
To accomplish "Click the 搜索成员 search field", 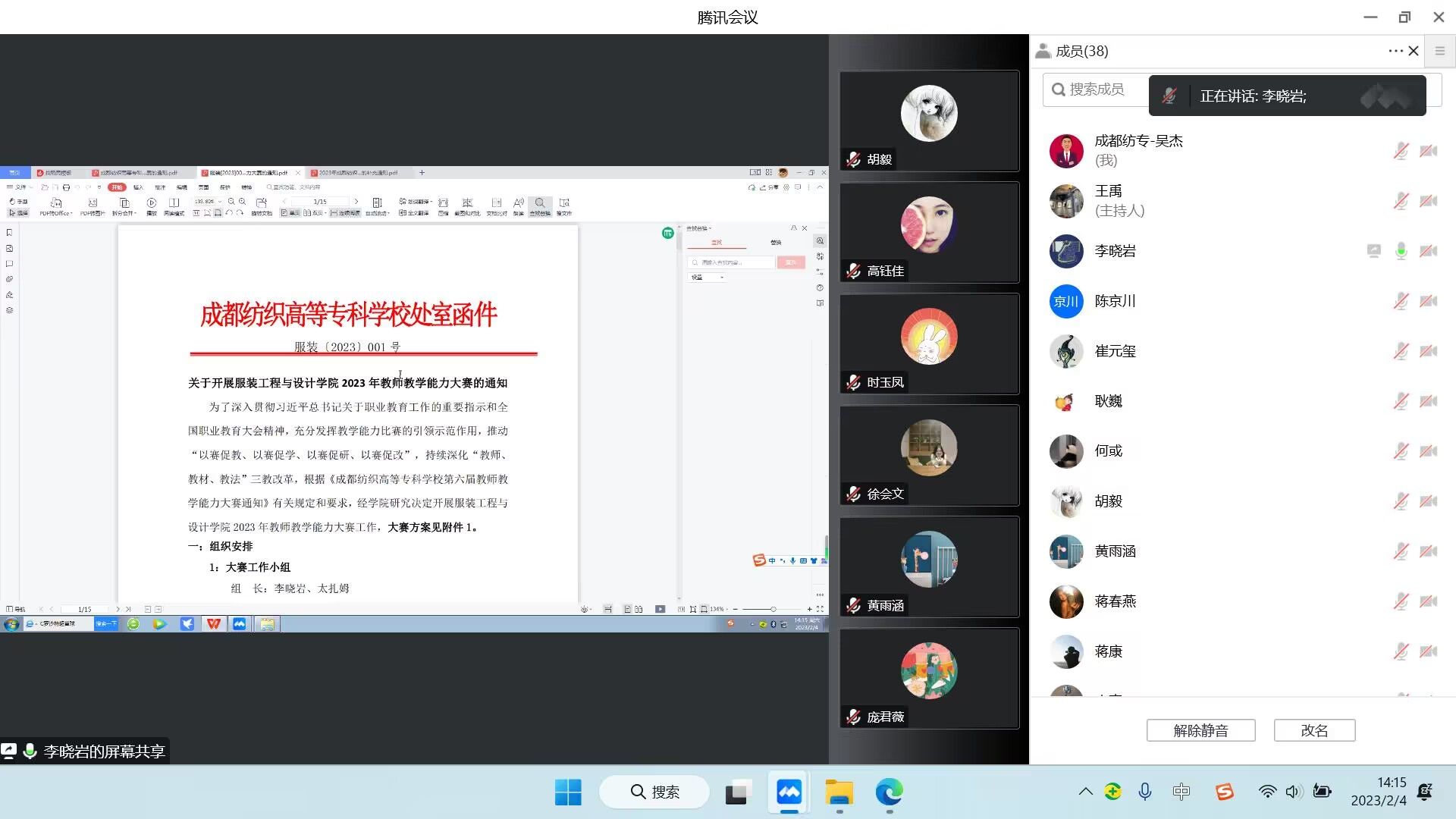I will [x=1097, y=89].
